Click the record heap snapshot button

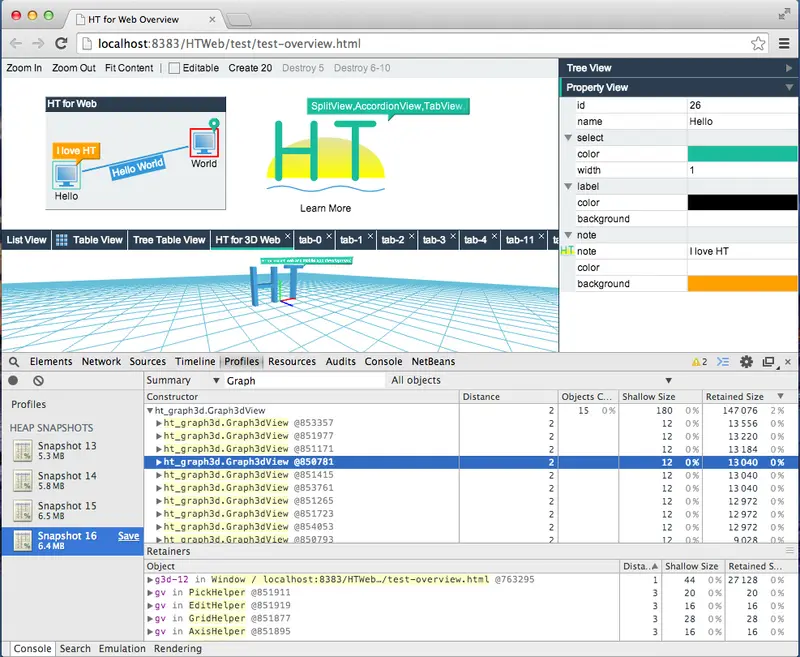click(x=14, y=381)
